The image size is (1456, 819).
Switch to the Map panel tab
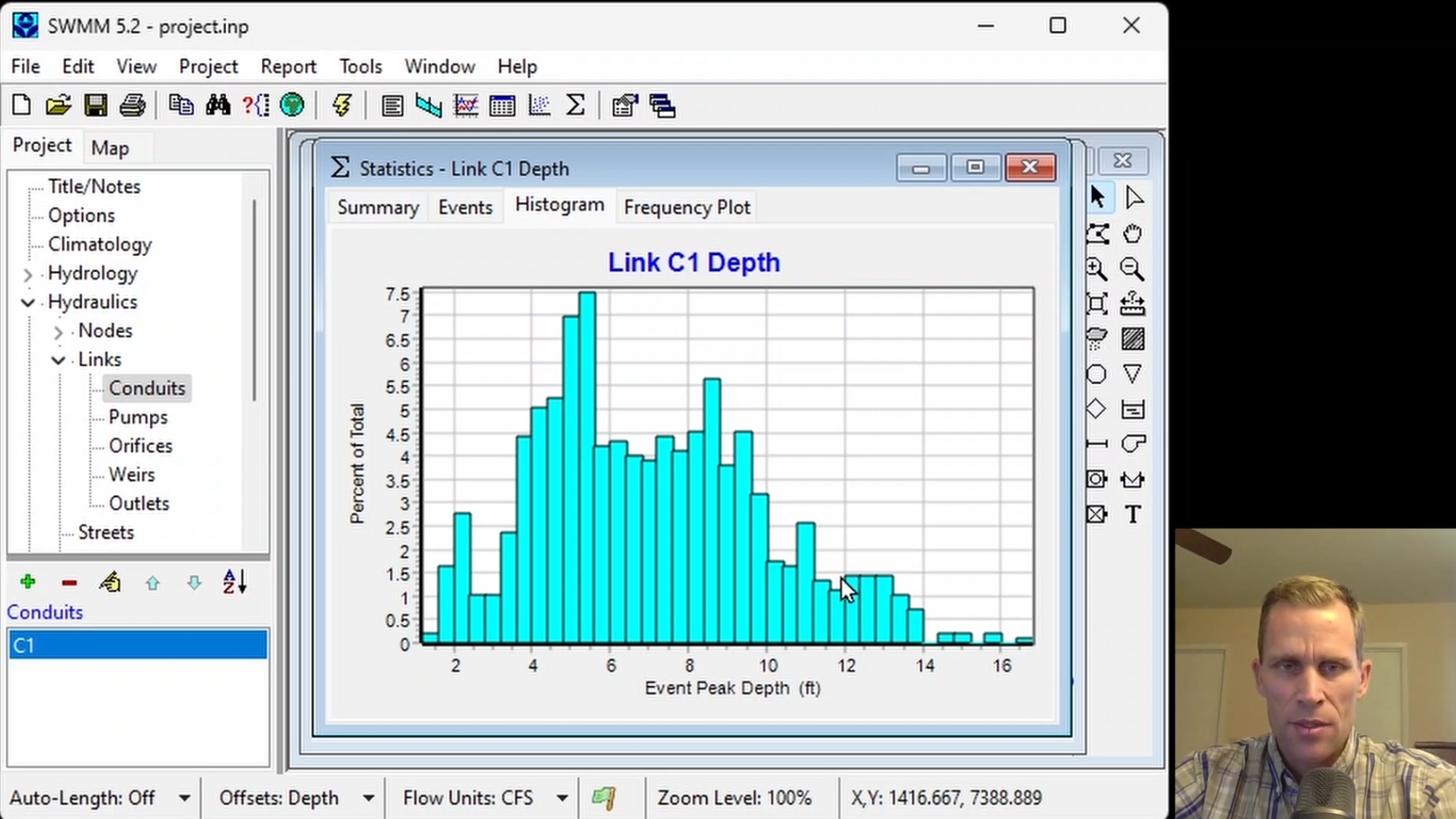pyautogui.click(x=110, y=148)
